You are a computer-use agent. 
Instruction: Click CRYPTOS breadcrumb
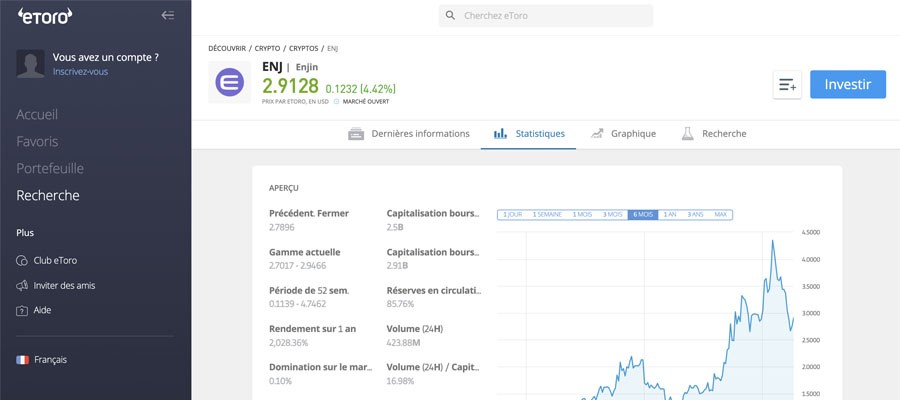click(304, 48)
